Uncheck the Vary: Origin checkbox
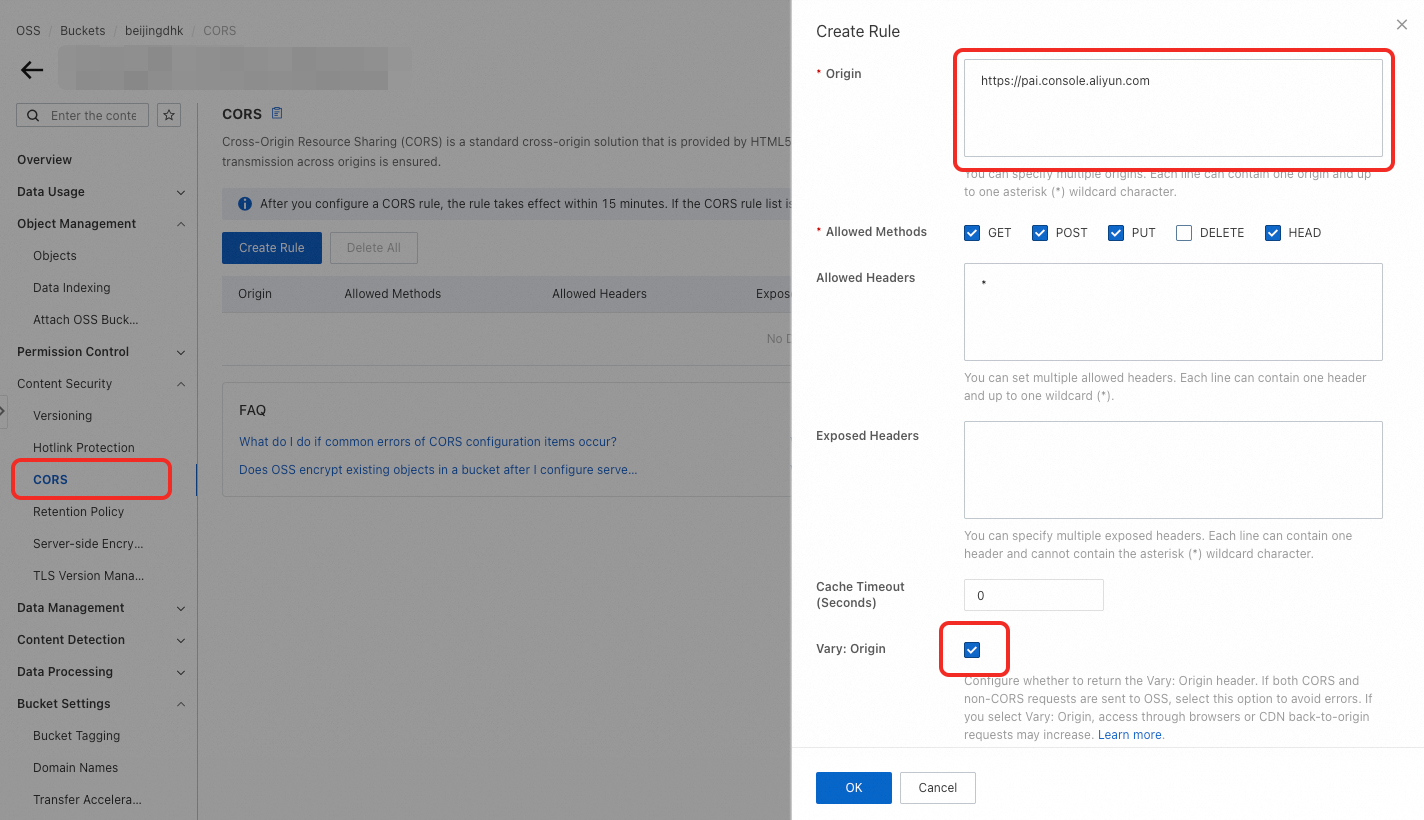The width and height of the screenshot is (1424, 820). 972,650
